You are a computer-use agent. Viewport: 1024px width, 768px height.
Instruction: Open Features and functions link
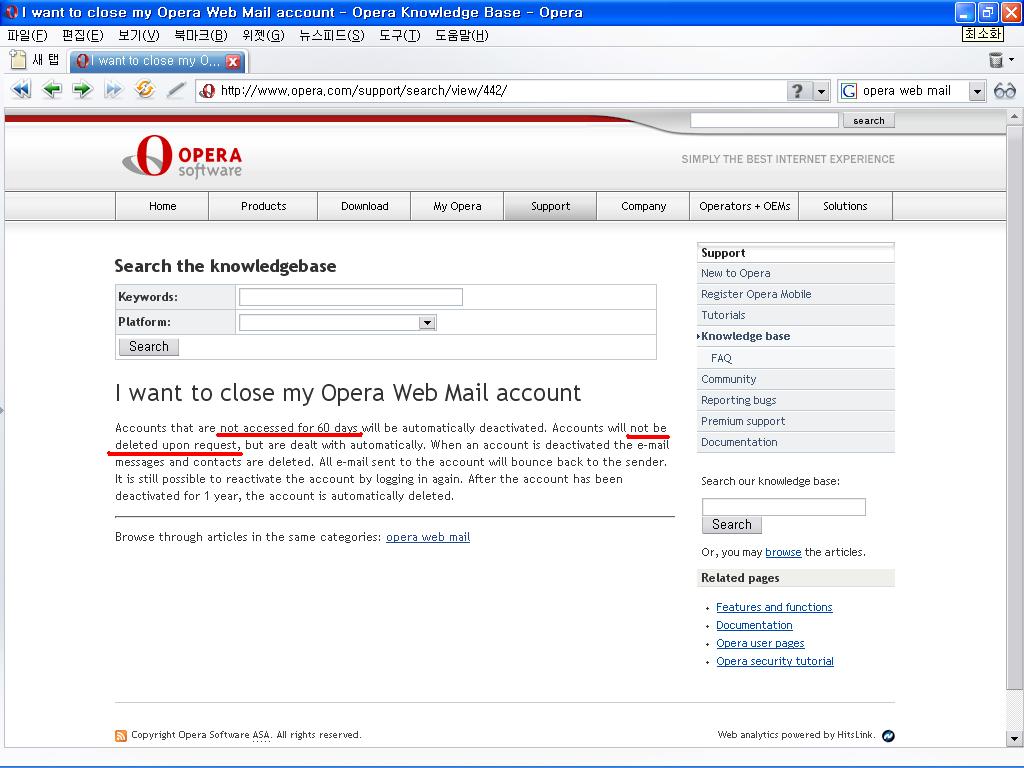(x=774, y=607)
